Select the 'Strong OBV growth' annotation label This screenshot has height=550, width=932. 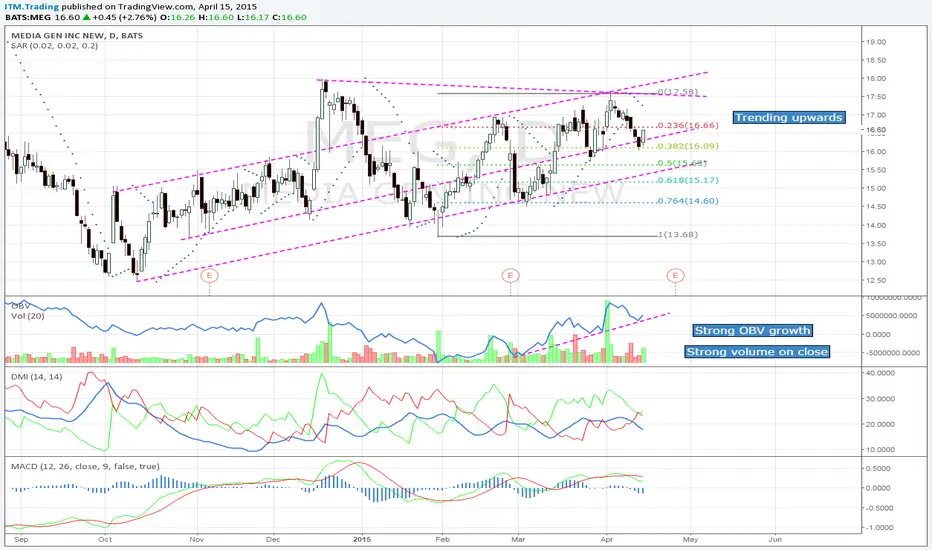[752, 331]
